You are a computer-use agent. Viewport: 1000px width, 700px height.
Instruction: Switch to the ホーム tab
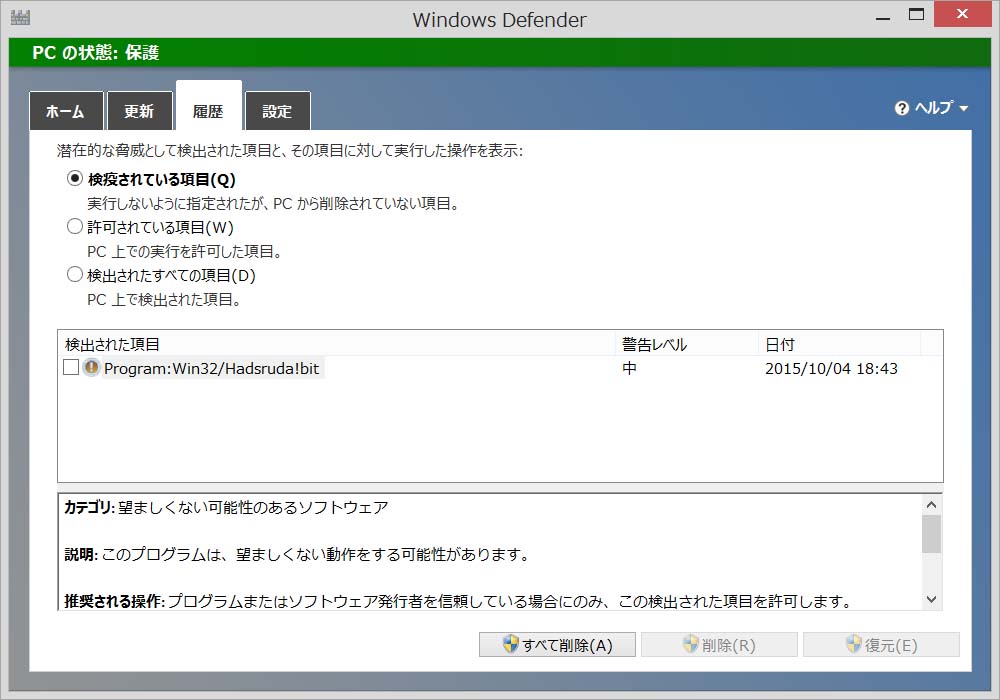coord(66,111)
